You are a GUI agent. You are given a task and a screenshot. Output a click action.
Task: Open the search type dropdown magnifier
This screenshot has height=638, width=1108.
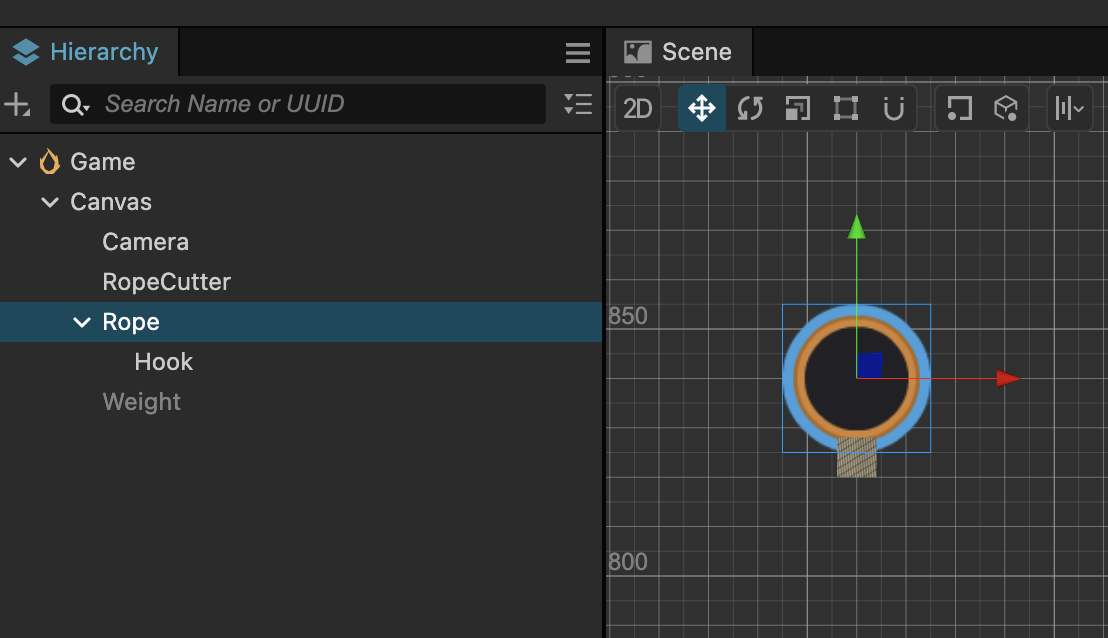click(x=75, y=104)
